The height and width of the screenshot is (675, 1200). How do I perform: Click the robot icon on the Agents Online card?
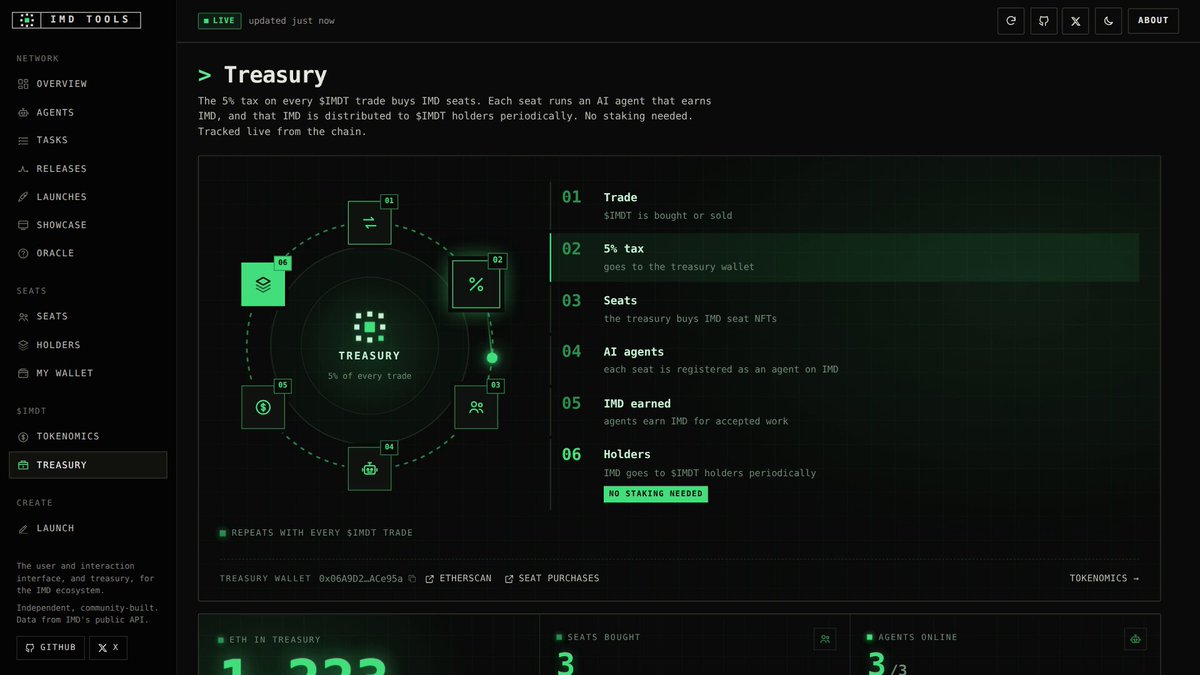pos(1135,639)
